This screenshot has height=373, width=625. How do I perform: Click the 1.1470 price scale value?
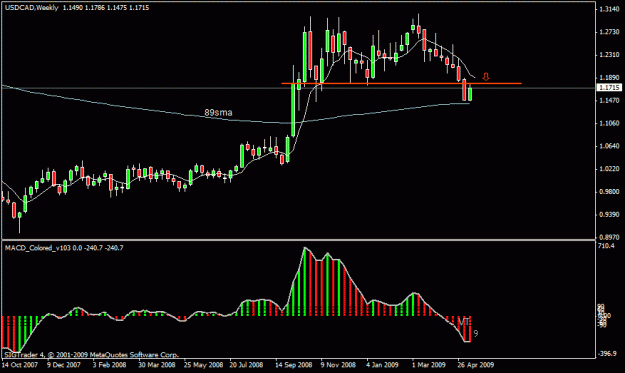(609, 101)
